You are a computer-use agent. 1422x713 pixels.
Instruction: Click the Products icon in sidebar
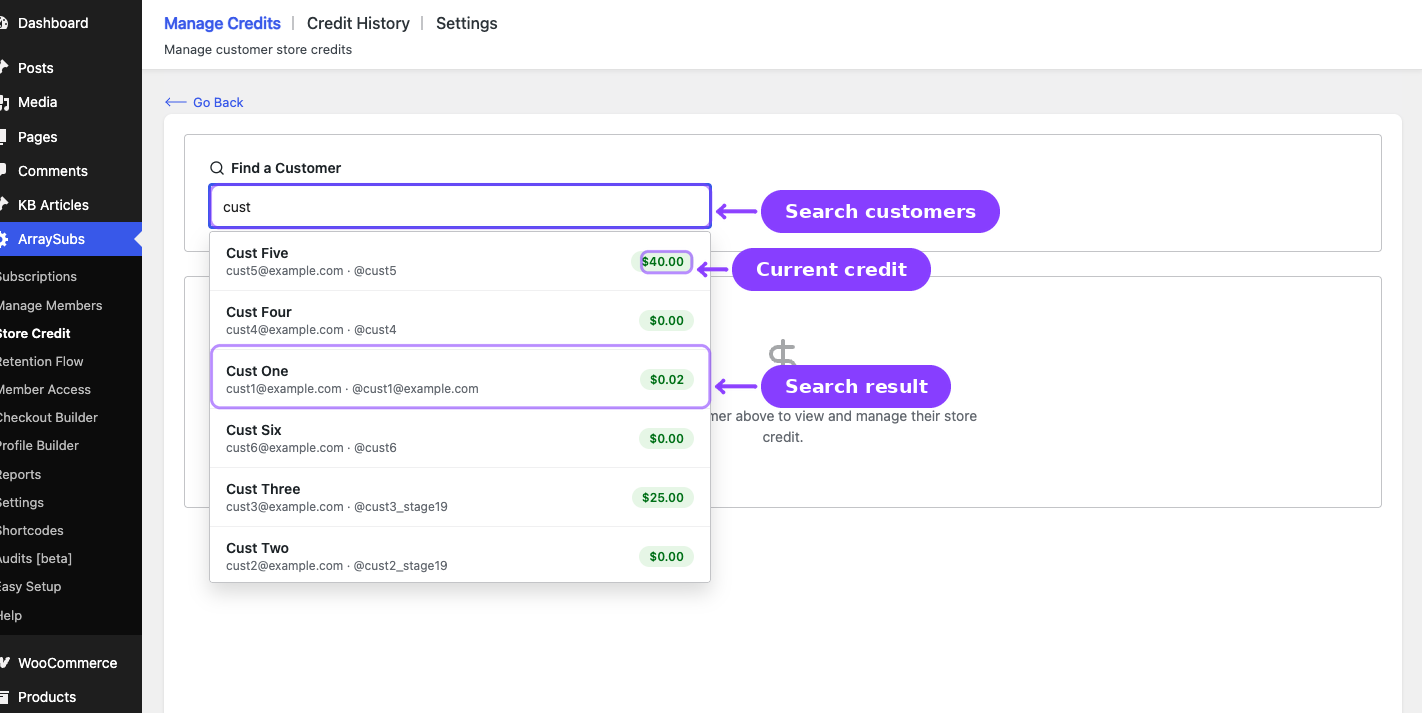click(3, 697)
